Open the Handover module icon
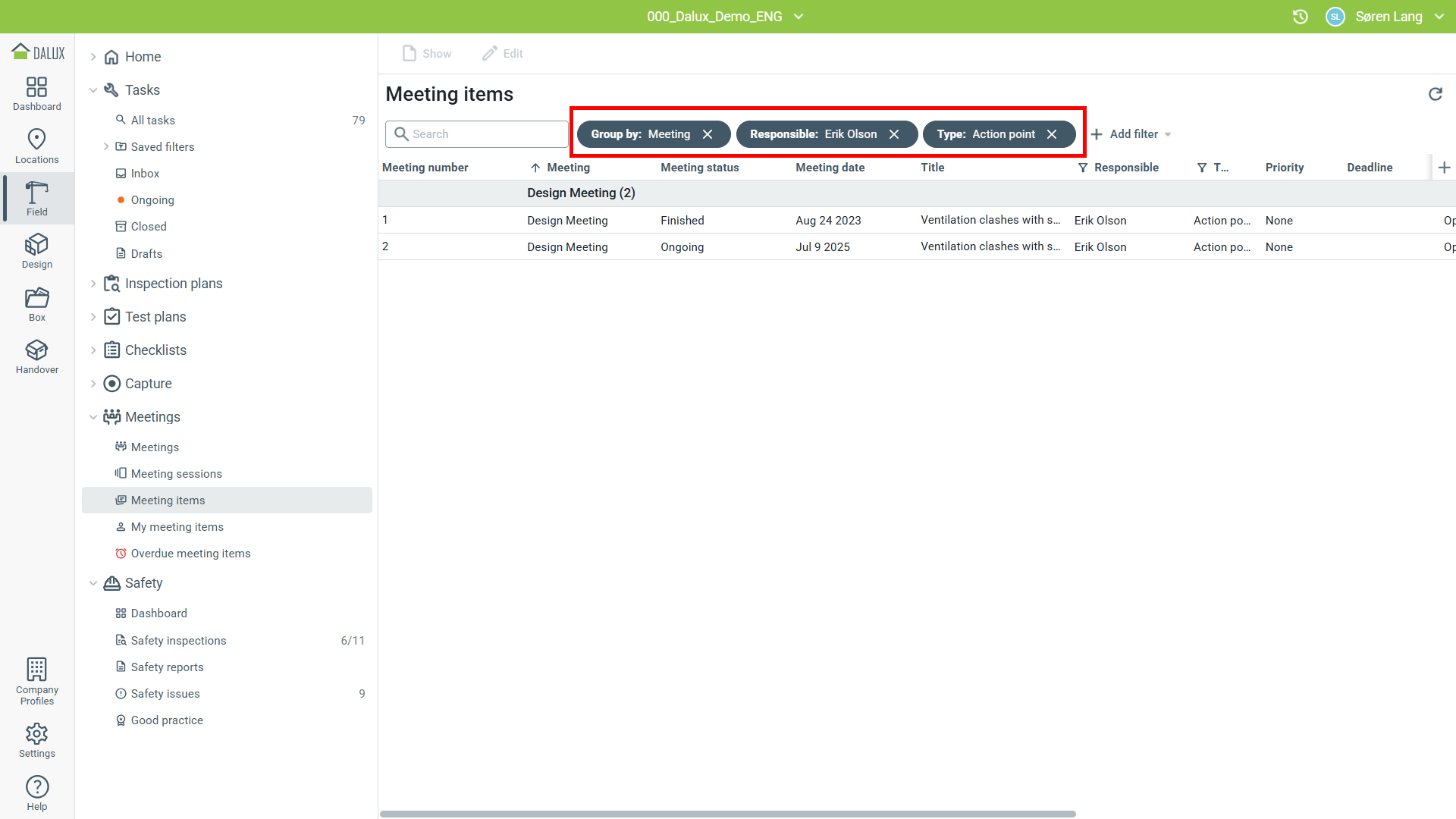Viewport: 1456px width, 819px height. click(x=36, y=350)
